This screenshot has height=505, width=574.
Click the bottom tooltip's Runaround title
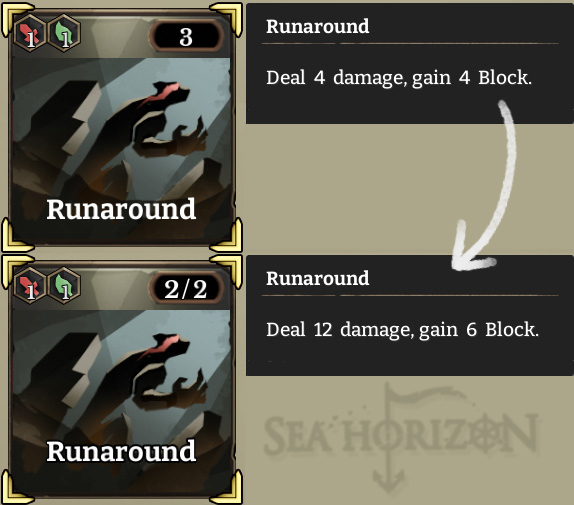[317, 278]
